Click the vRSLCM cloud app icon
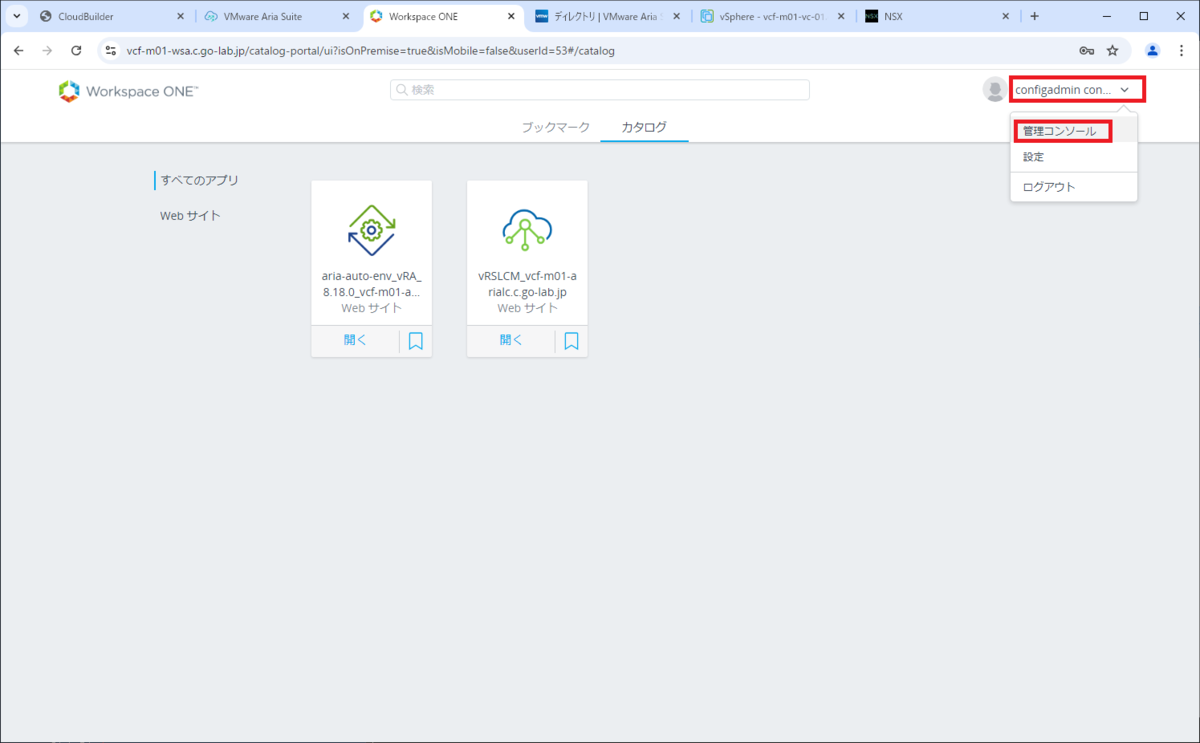 point(527,229)
